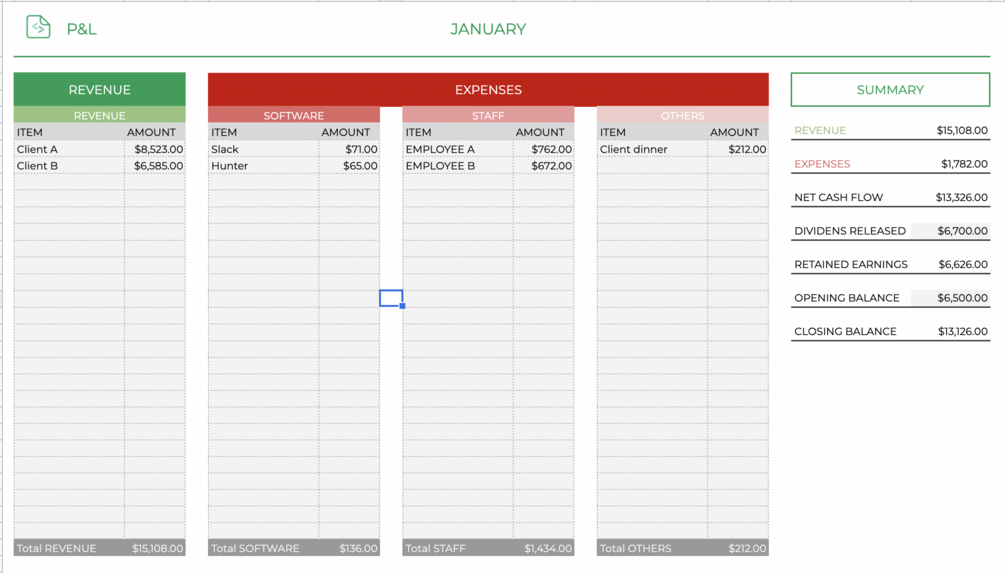Click the RETAINED EARNINGS label
The width and height of the screenshot is (1005, 573).
pos(851,264)
